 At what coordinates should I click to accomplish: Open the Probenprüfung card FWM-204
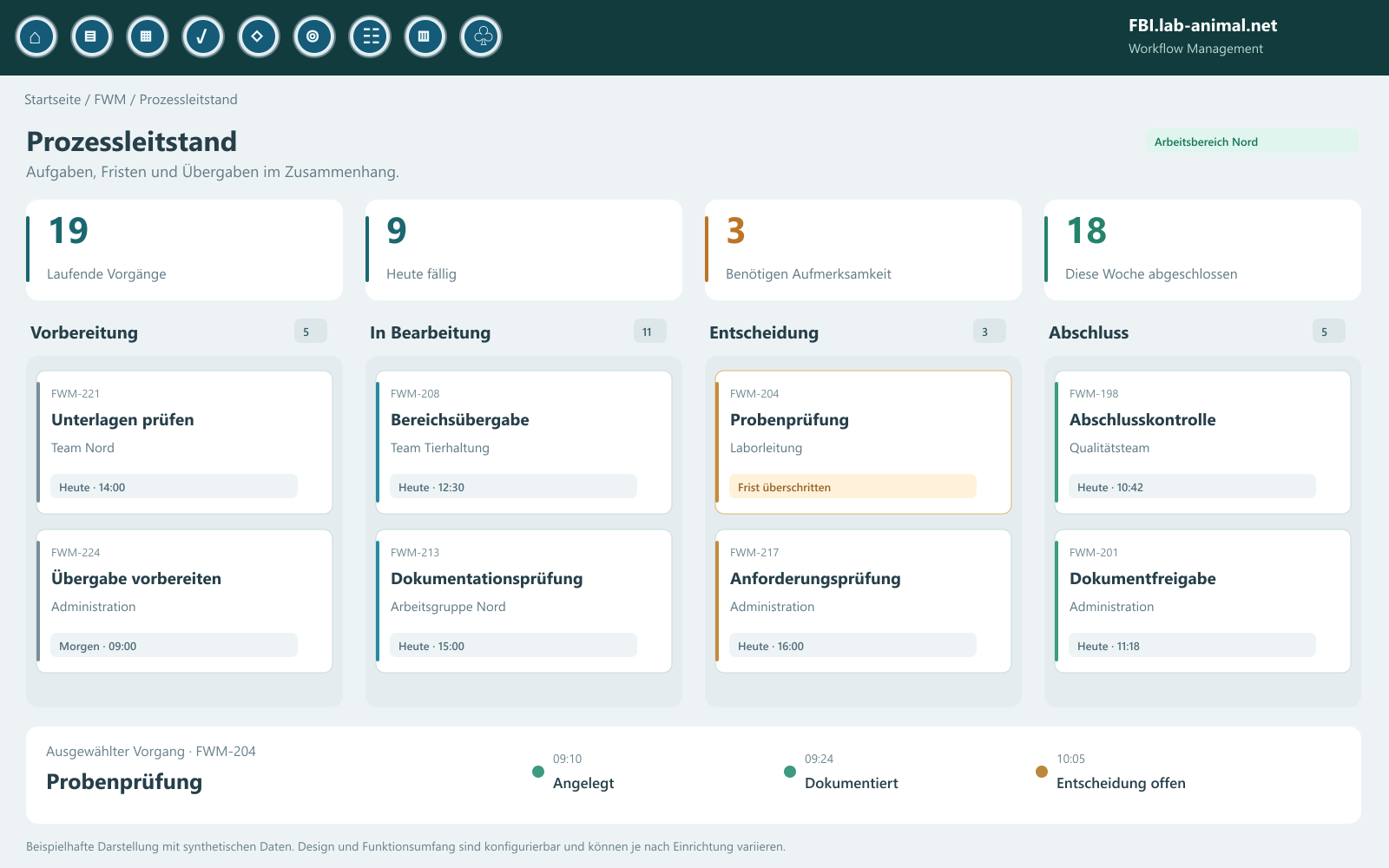[863, 443]
